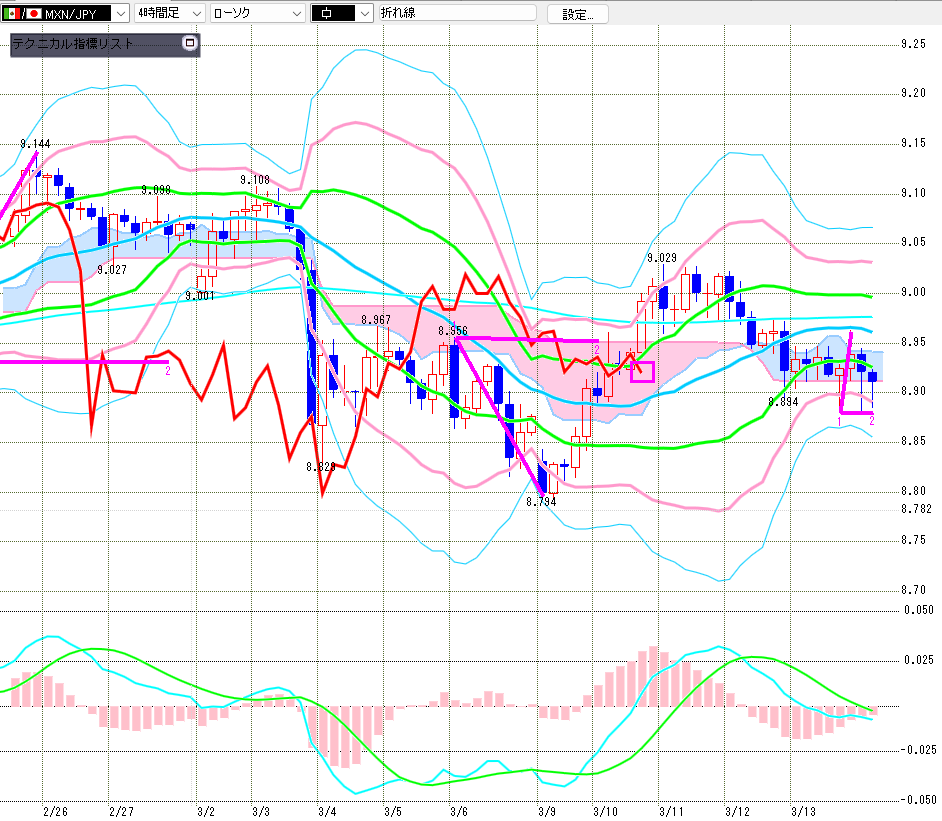This screenshot has width=942, height=821.
Task: Expand the テクニカル指標リスト panel icon
Action: pos(190,44)
